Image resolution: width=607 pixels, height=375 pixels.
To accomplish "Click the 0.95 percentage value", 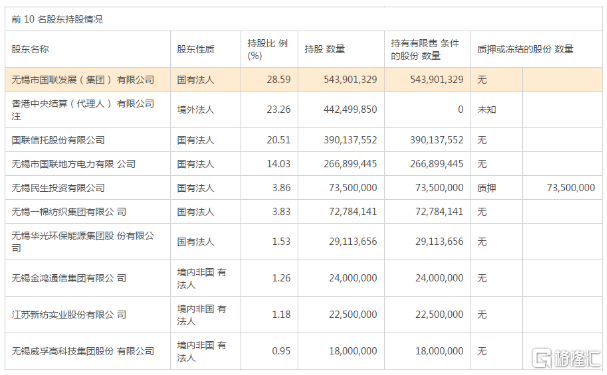I will (x=281, y=351).
